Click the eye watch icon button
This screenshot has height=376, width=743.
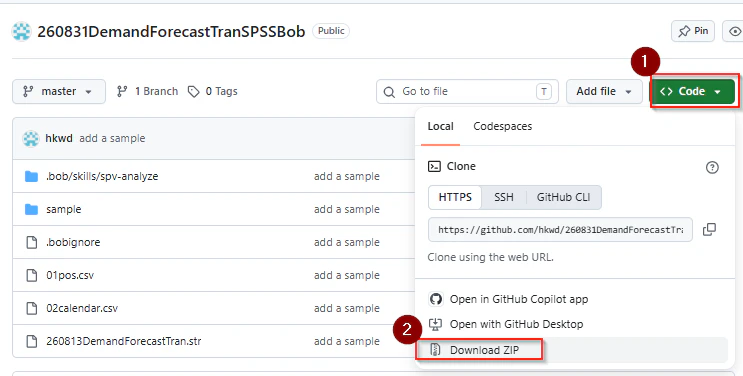pyautogui.click(x=734, y=31)
